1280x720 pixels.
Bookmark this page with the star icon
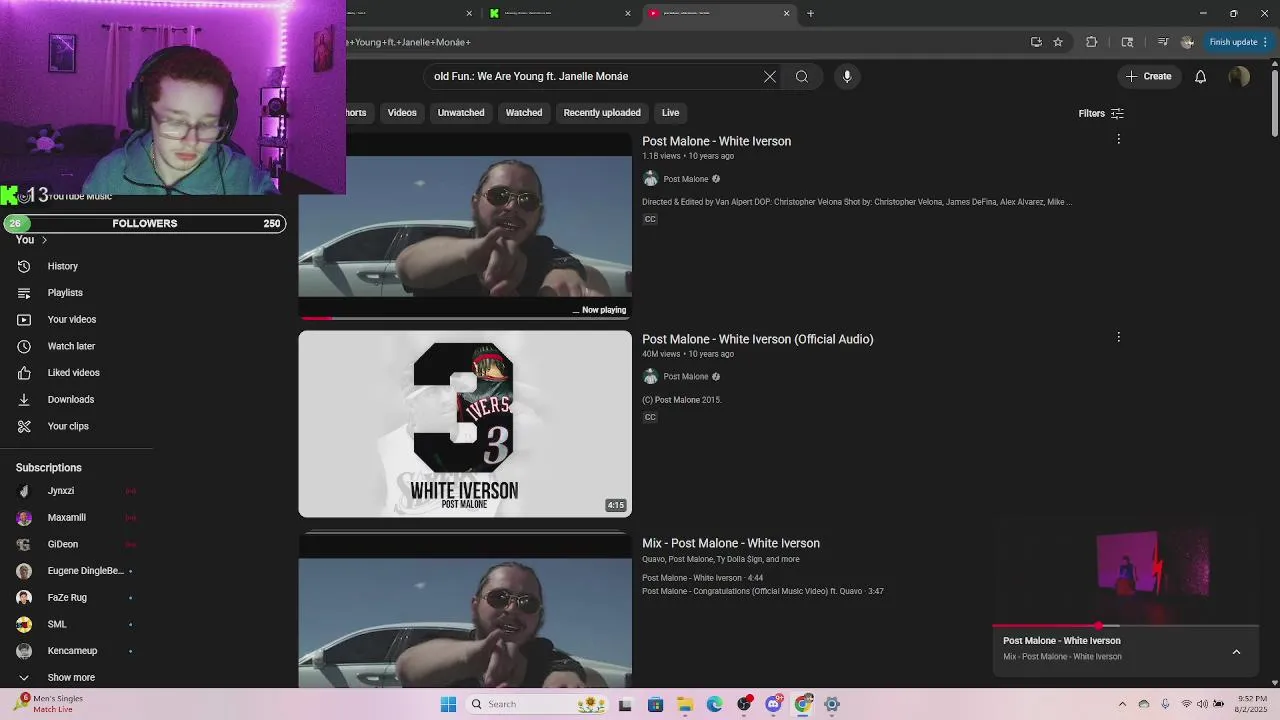pos(1058,42)
